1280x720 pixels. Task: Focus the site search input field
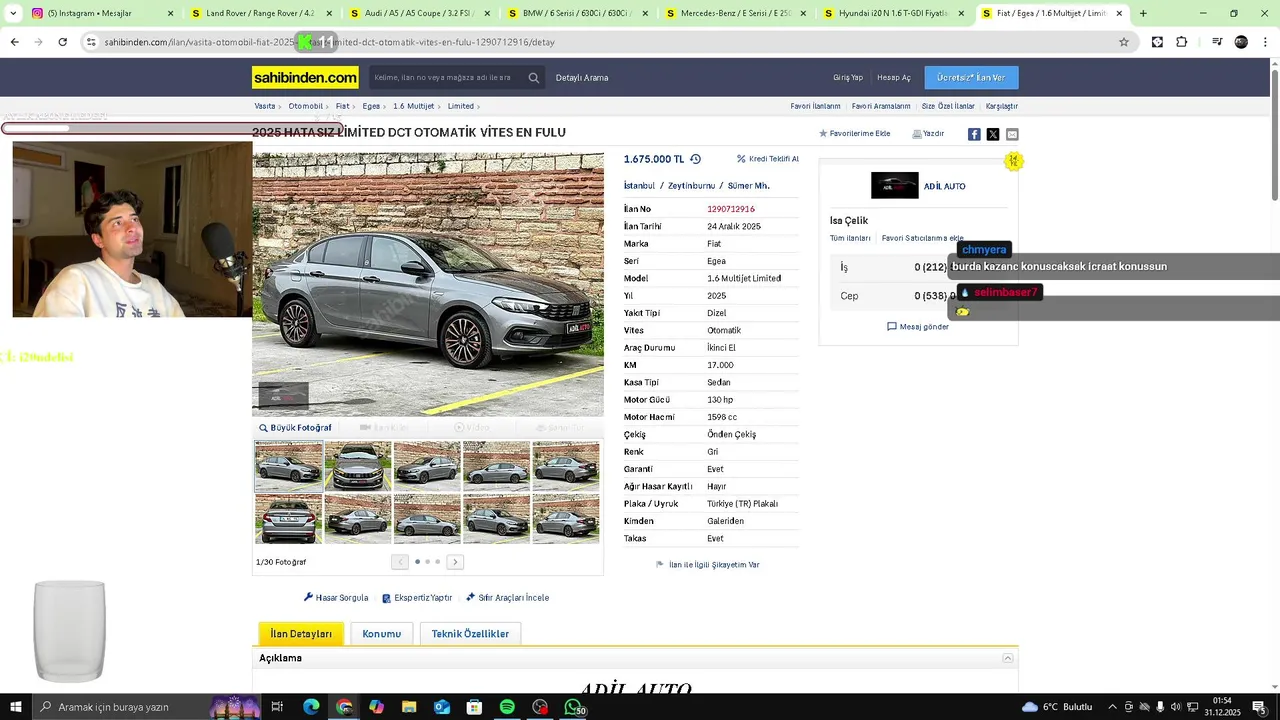pos(448,77)
